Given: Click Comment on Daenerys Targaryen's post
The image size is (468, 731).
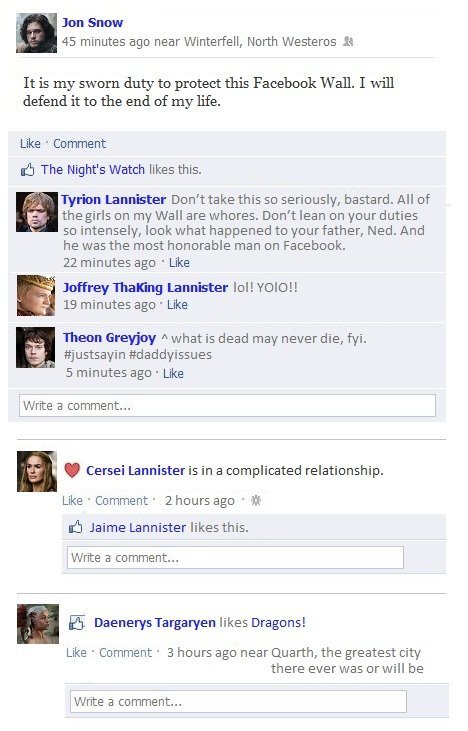Looking at the screenshot, I should [125, 653].
